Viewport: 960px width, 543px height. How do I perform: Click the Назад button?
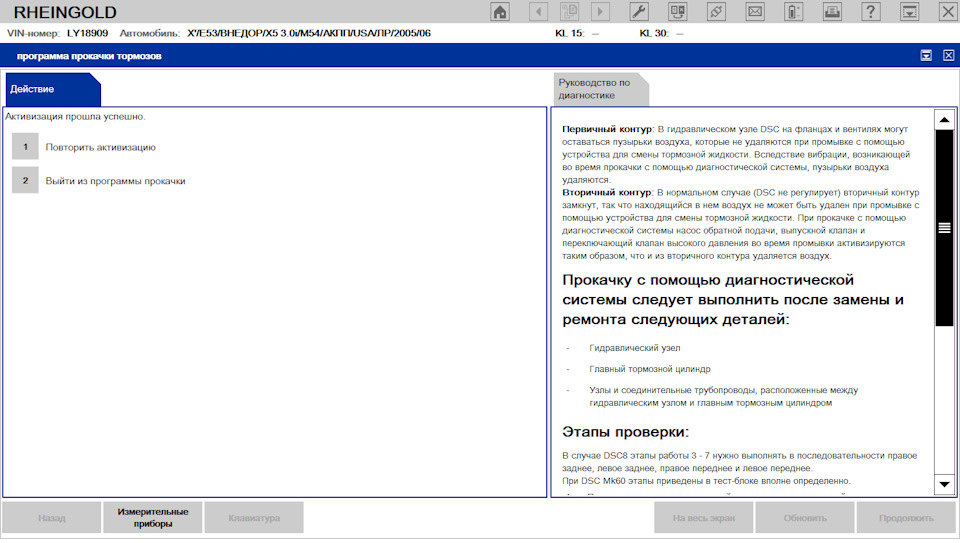51,518
